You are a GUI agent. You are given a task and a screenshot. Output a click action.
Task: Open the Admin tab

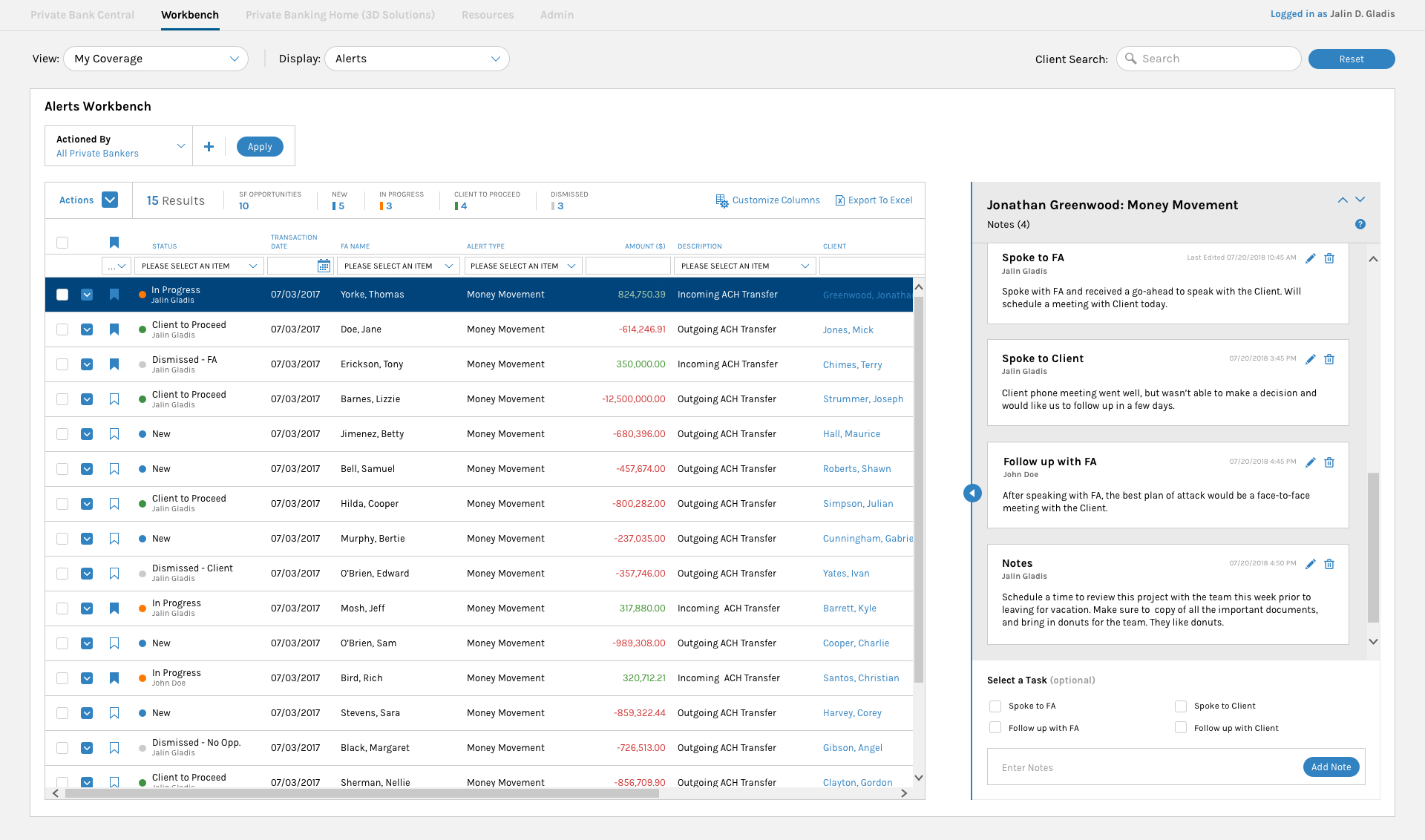pyautogui.click(x=557, y=15)
